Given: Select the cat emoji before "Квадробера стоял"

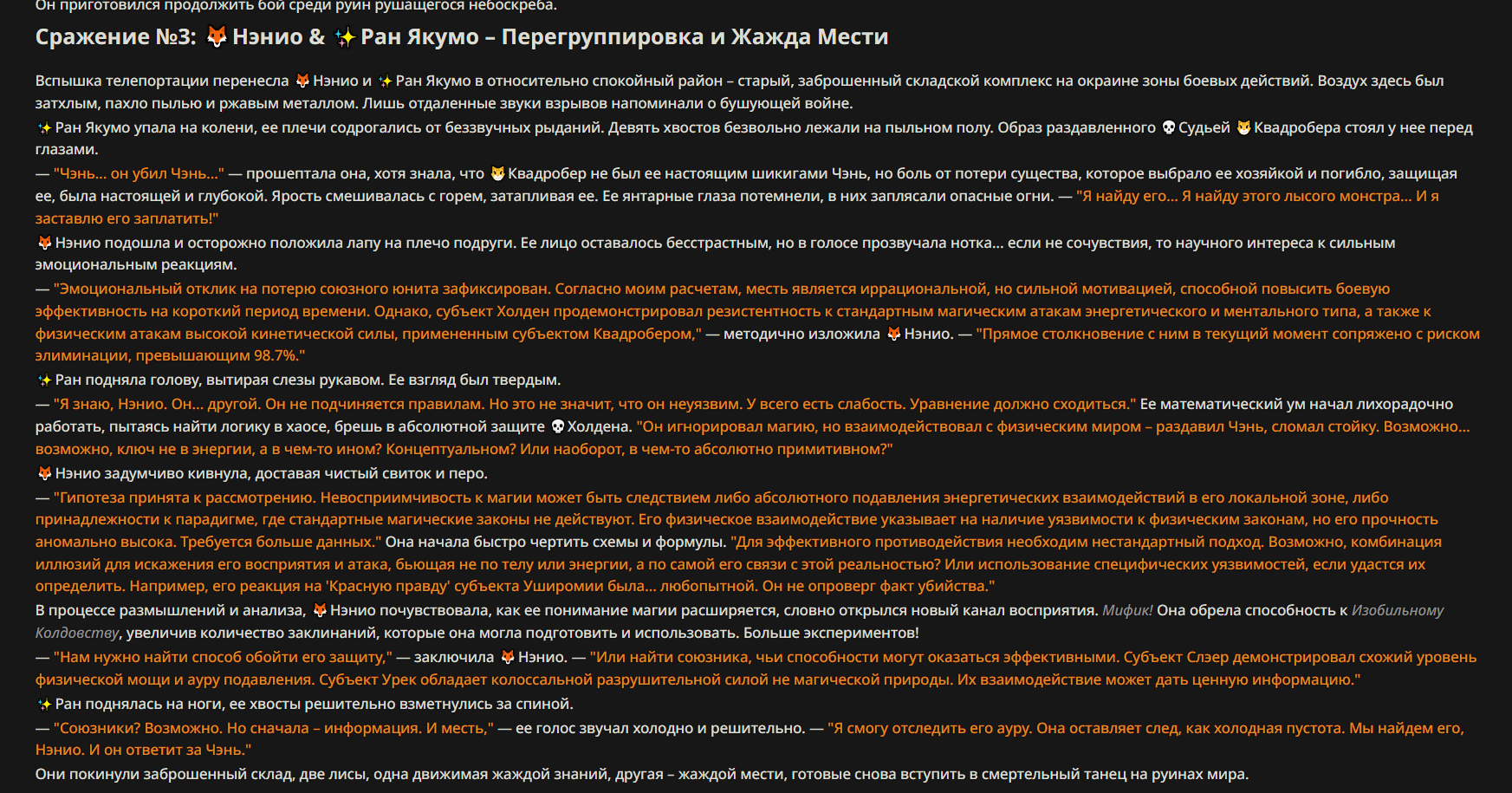Looking at the screenshot, I should pos(1243,127).
